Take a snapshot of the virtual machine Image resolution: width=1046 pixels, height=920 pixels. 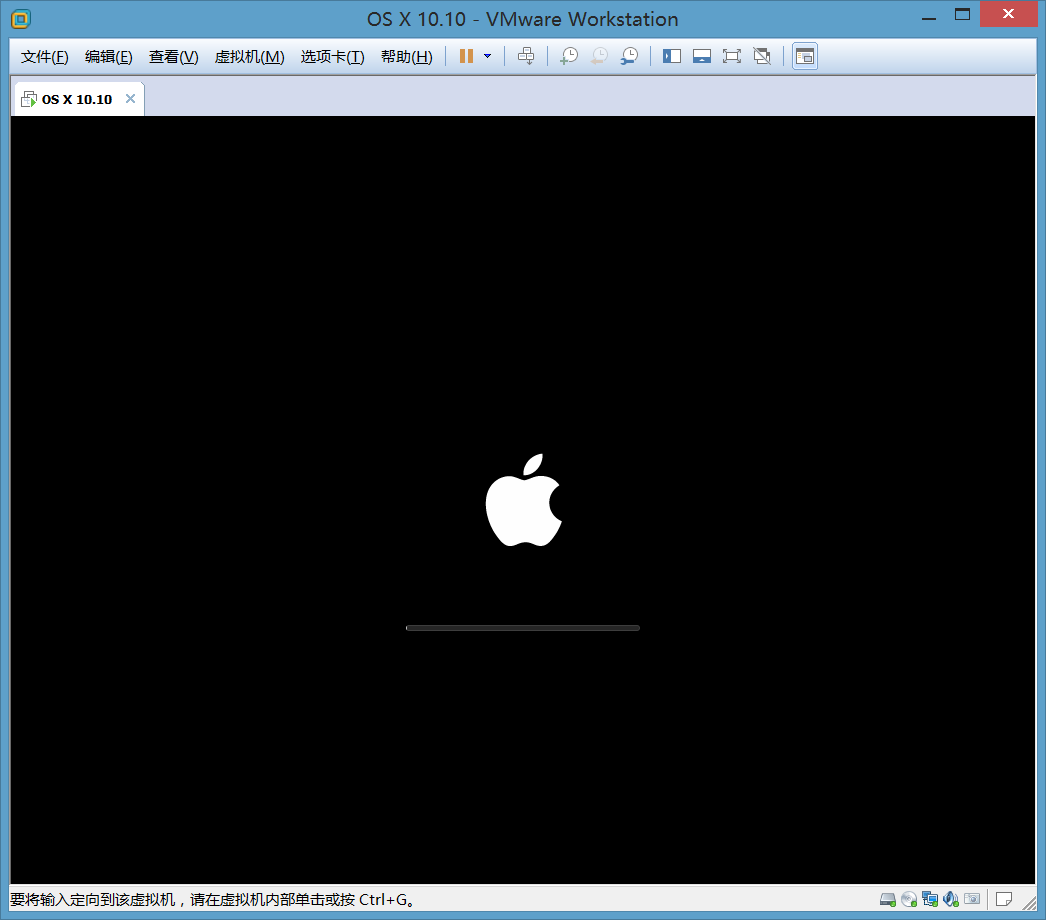point(568,56)
